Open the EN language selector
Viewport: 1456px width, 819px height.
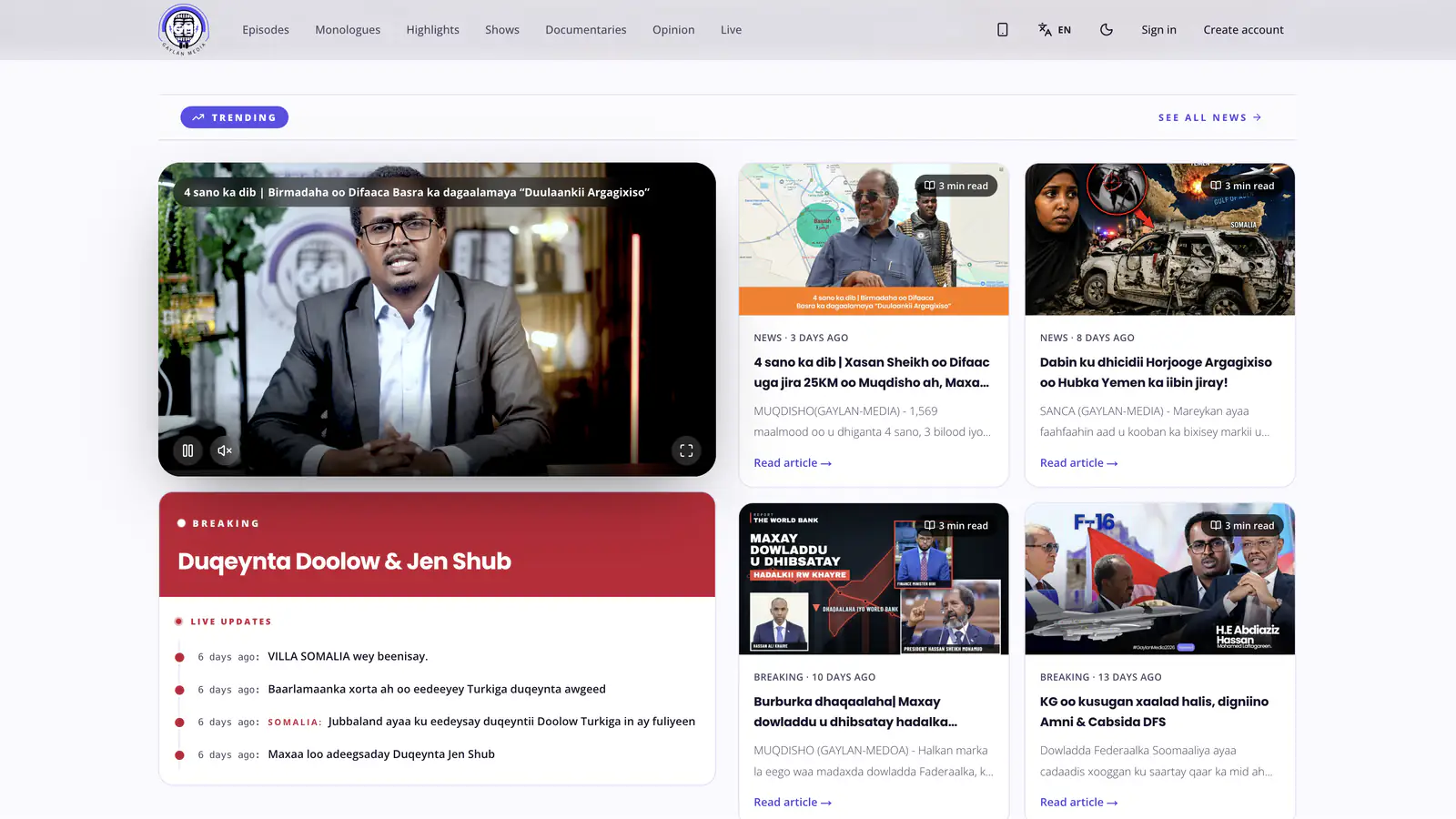tap(1055, 30)
